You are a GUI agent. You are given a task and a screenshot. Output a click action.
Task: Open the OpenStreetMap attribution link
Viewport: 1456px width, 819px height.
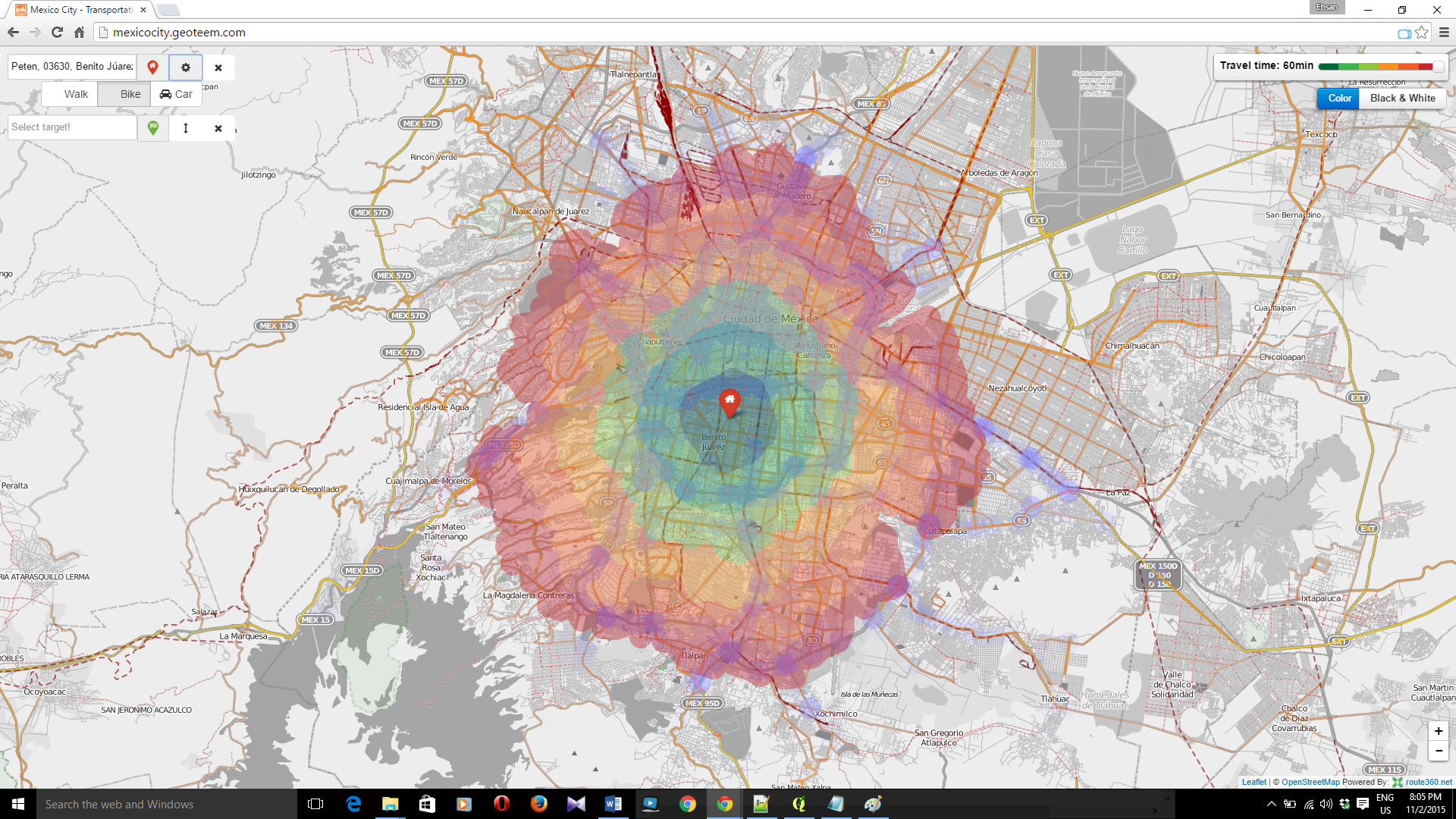coord(1310,782)
